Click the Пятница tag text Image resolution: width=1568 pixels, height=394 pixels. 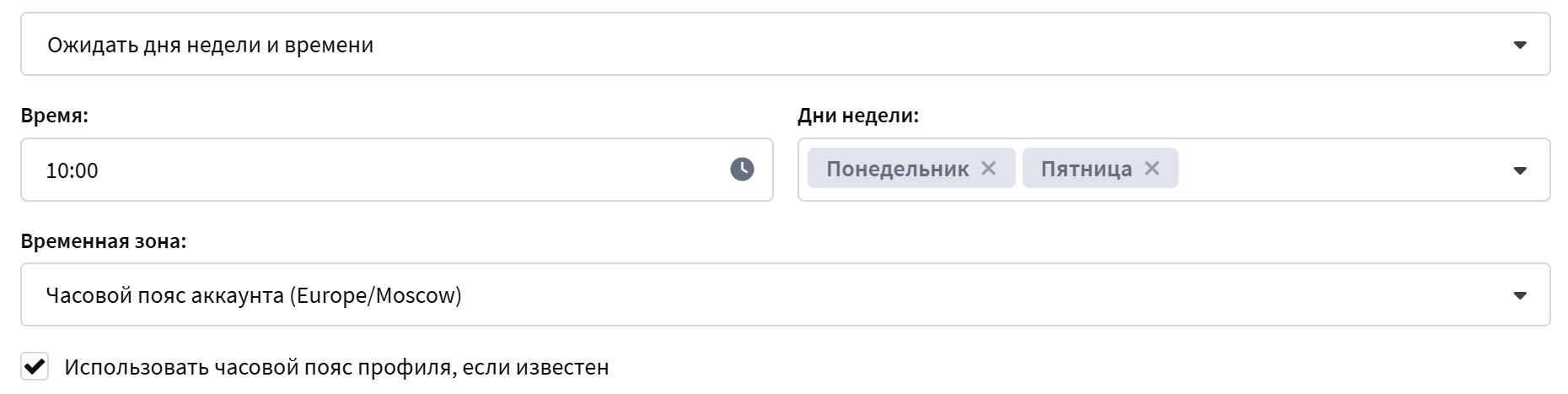tap(1086, 169)
